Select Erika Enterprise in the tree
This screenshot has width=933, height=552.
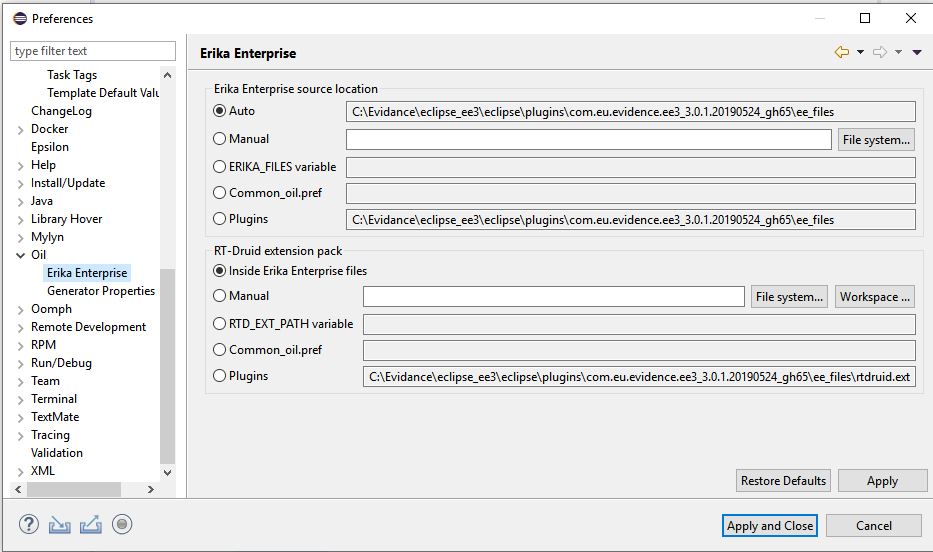[x=87, y=272]
